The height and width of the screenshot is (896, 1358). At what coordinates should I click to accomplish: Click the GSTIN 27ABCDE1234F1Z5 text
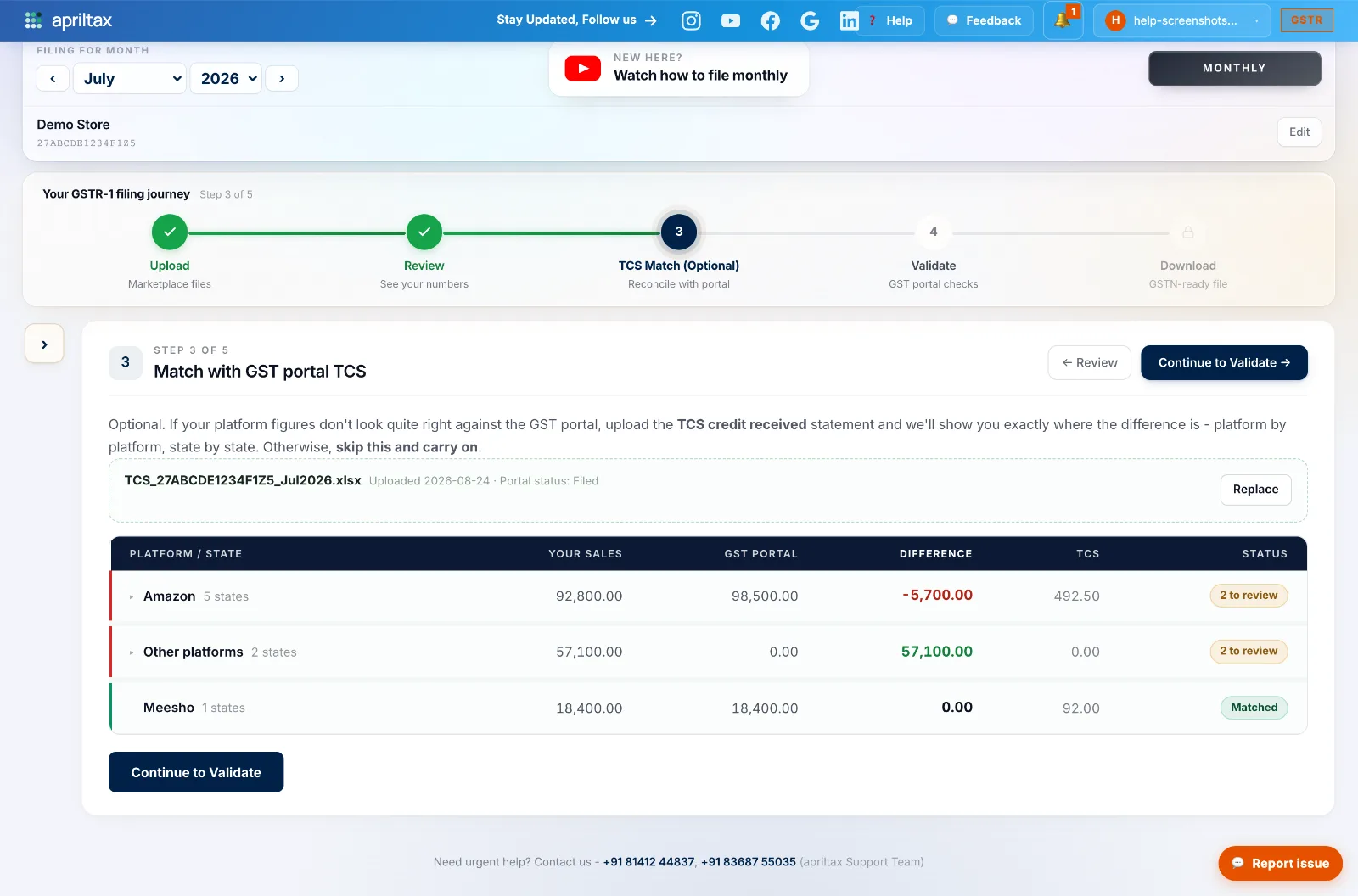[87, 143]
